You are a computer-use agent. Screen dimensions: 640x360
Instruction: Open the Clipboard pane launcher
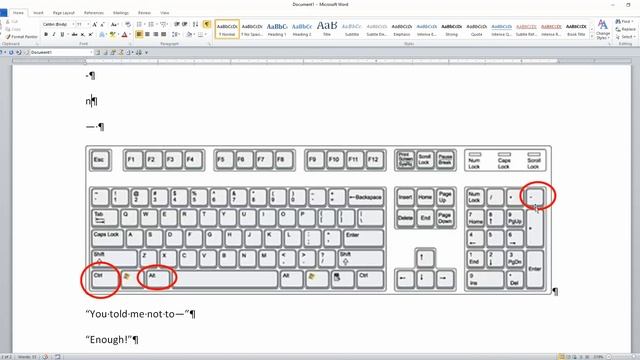click(37, 44)
